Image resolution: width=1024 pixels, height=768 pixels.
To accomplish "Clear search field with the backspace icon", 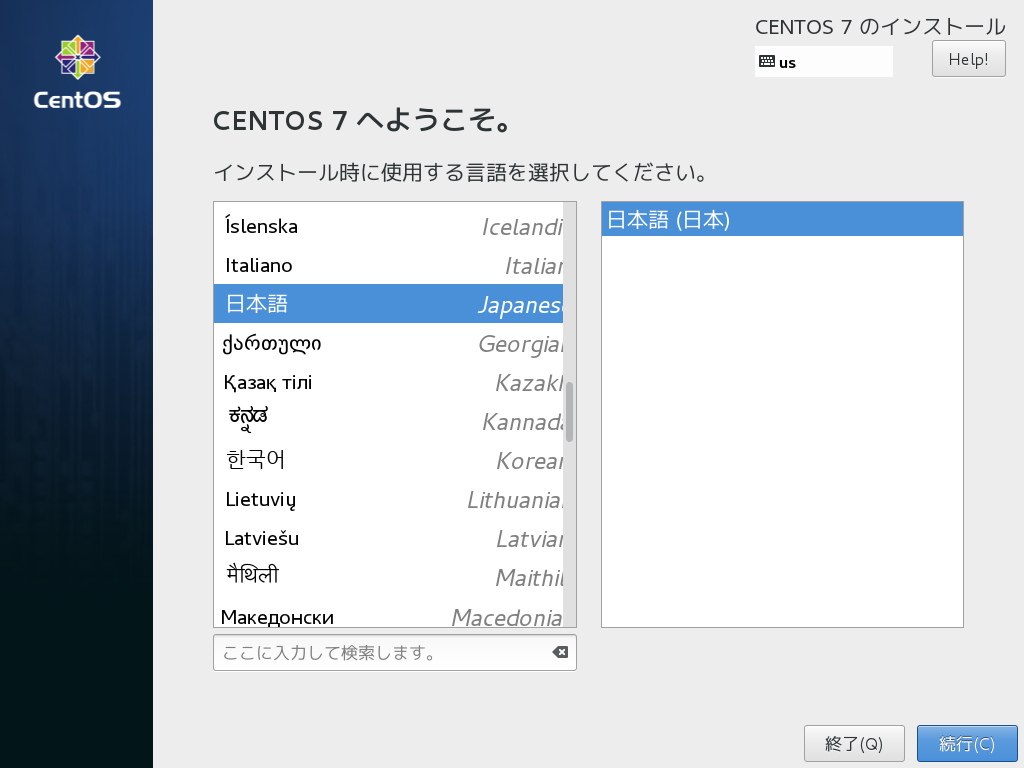I will coord(560,652).
